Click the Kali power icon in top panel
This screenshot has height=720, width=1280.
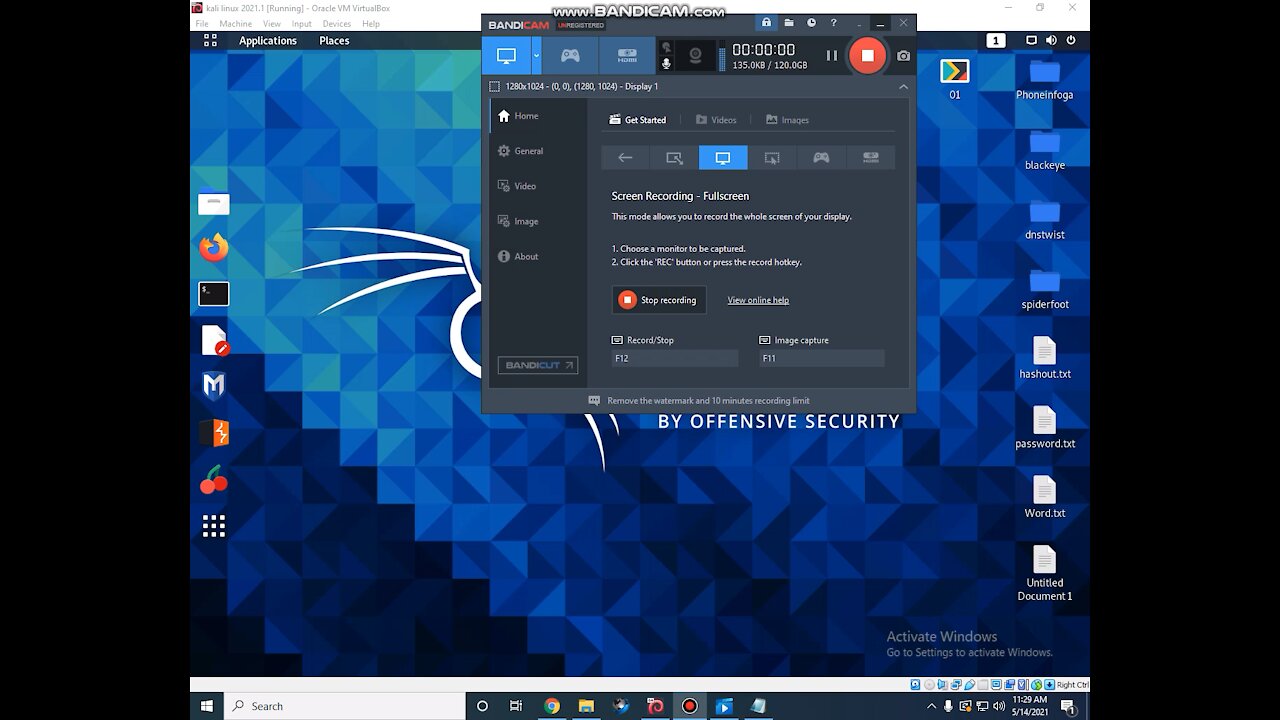click(1071, 41)
